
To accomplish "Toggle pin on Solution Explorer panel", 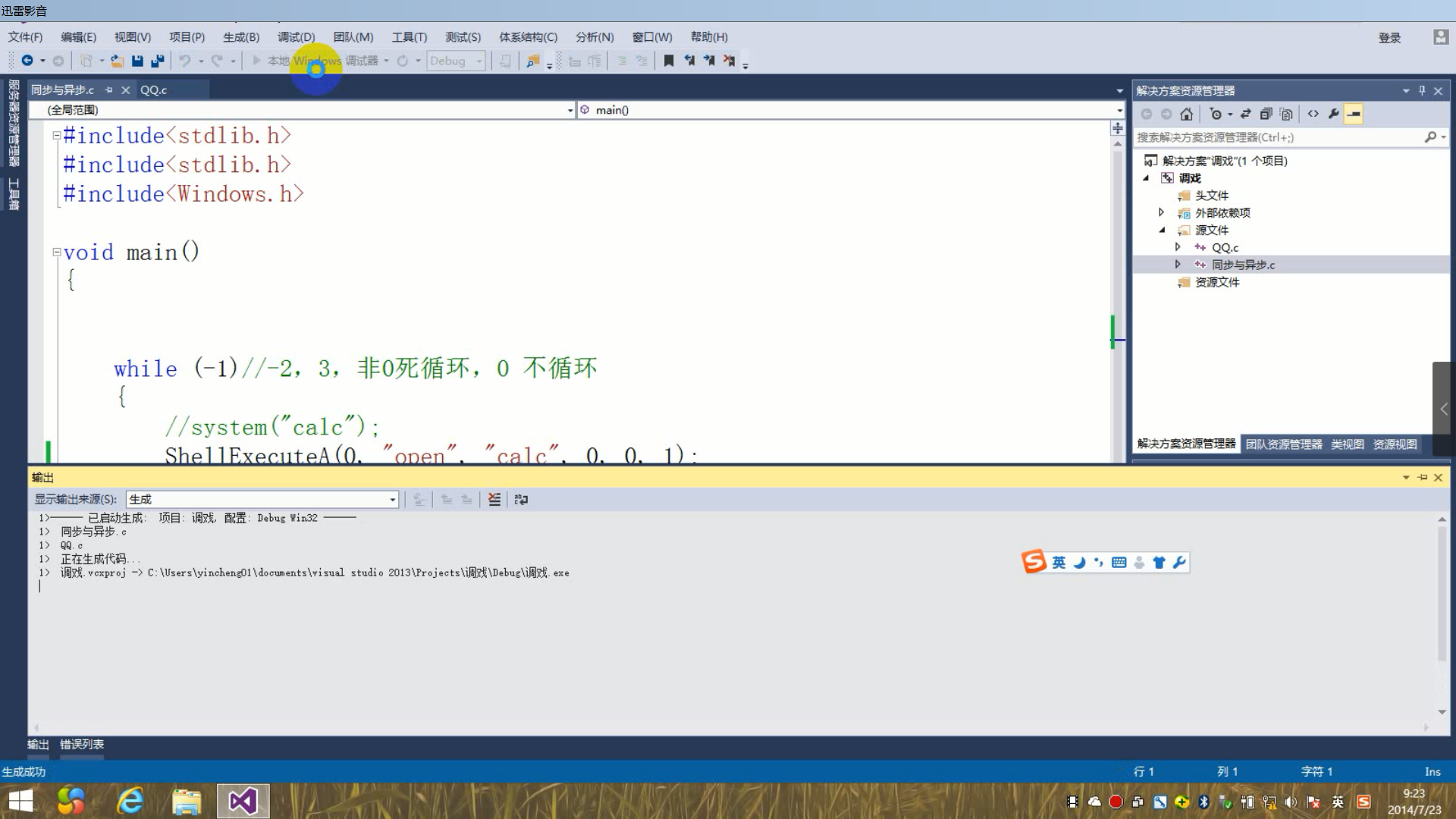I will click(x=1422, y=91).
